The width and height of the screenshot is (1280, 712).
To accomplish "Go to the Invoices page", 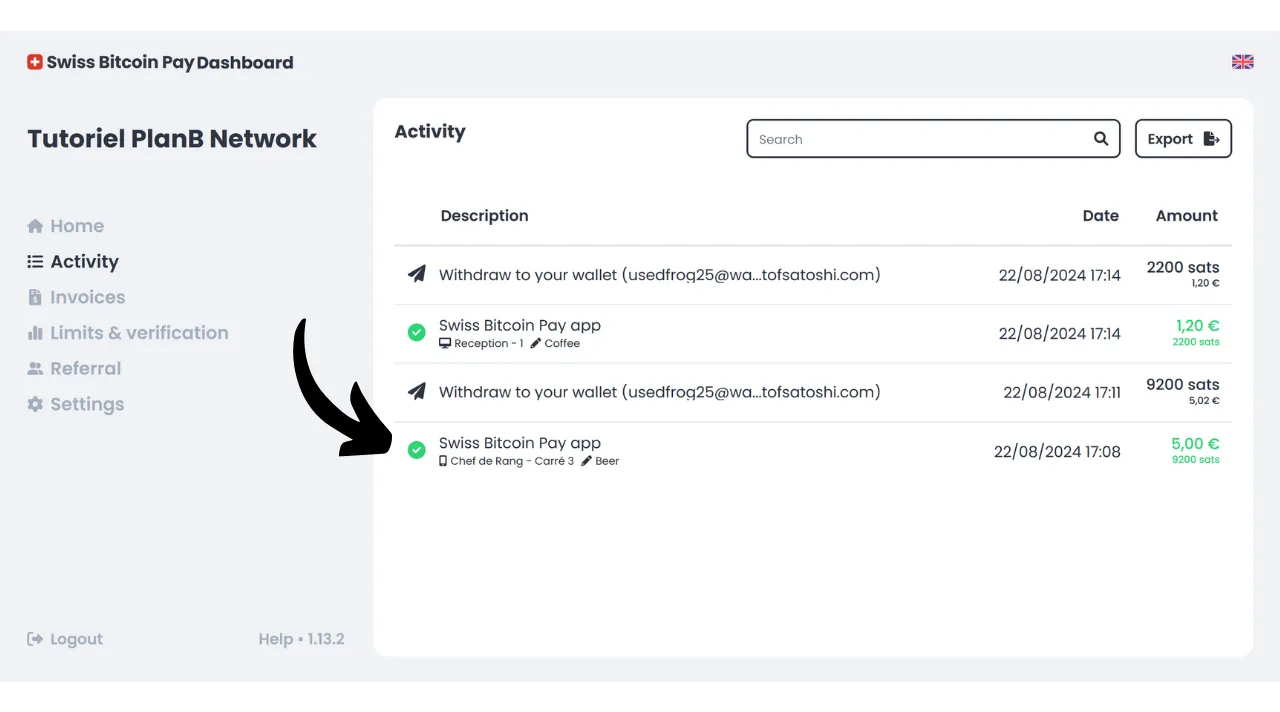I will 87,297.
